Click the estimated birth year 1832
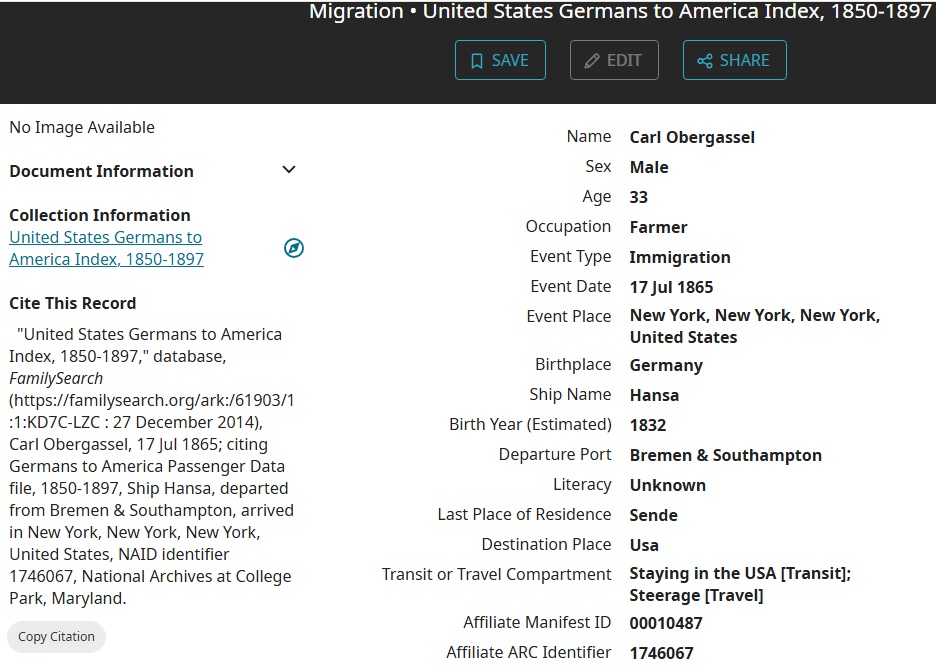The image size is (936, 669). [x=647, y=425]
